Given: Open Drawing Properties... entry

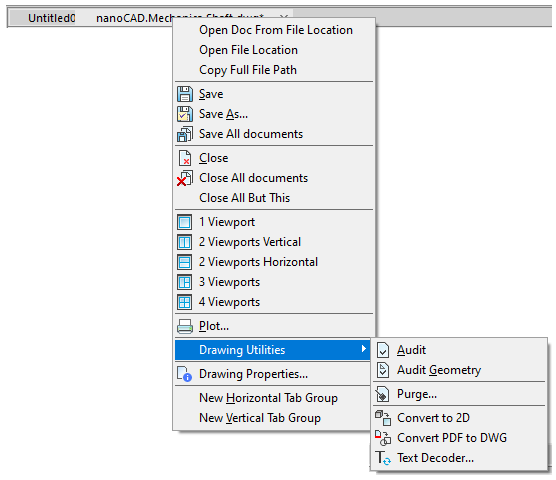Looking at the screenshot, I should click(272, 374).
